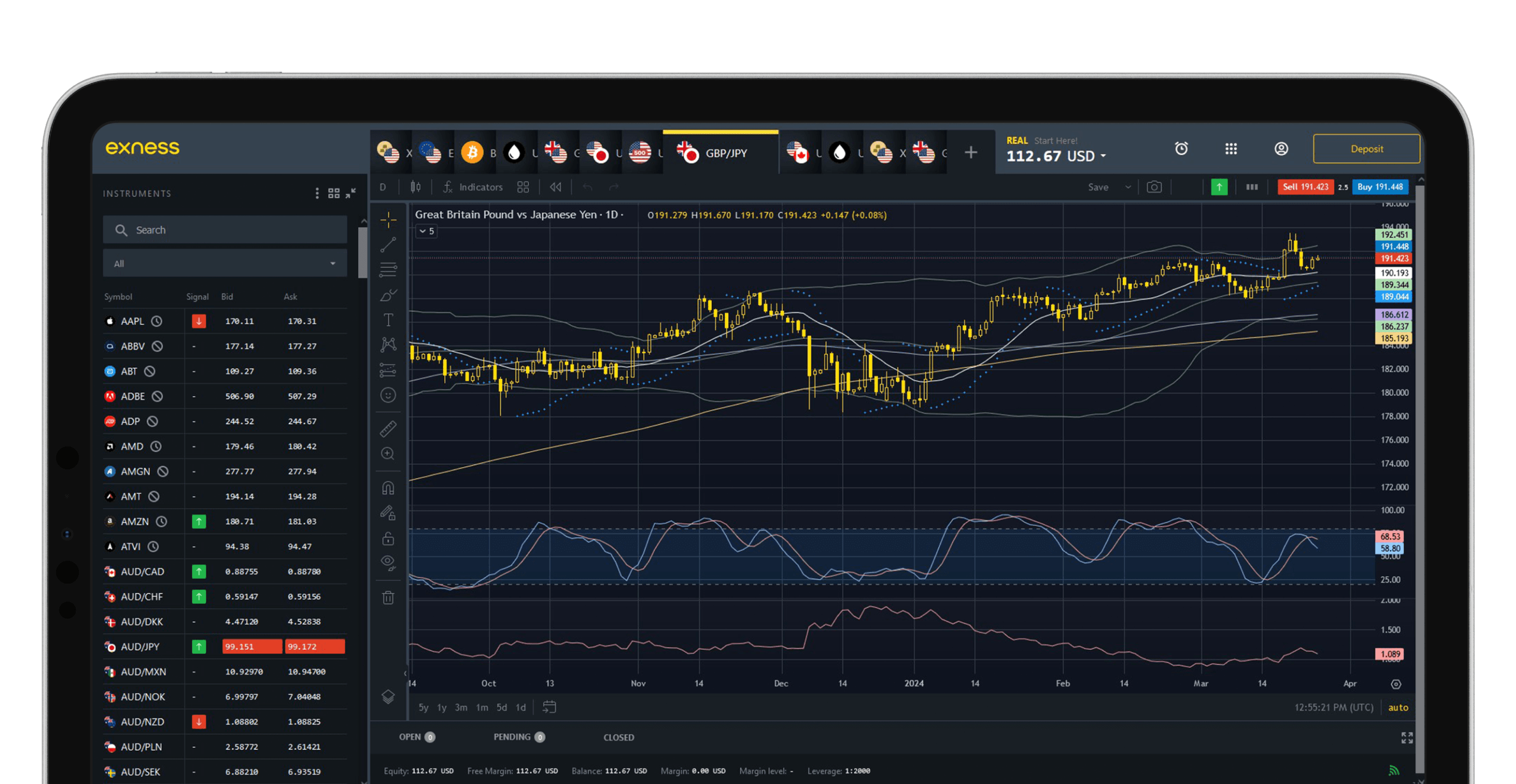The image size is (1516, 784).
Task: Click the trash remove drawings icon
Action: [388, 597]
